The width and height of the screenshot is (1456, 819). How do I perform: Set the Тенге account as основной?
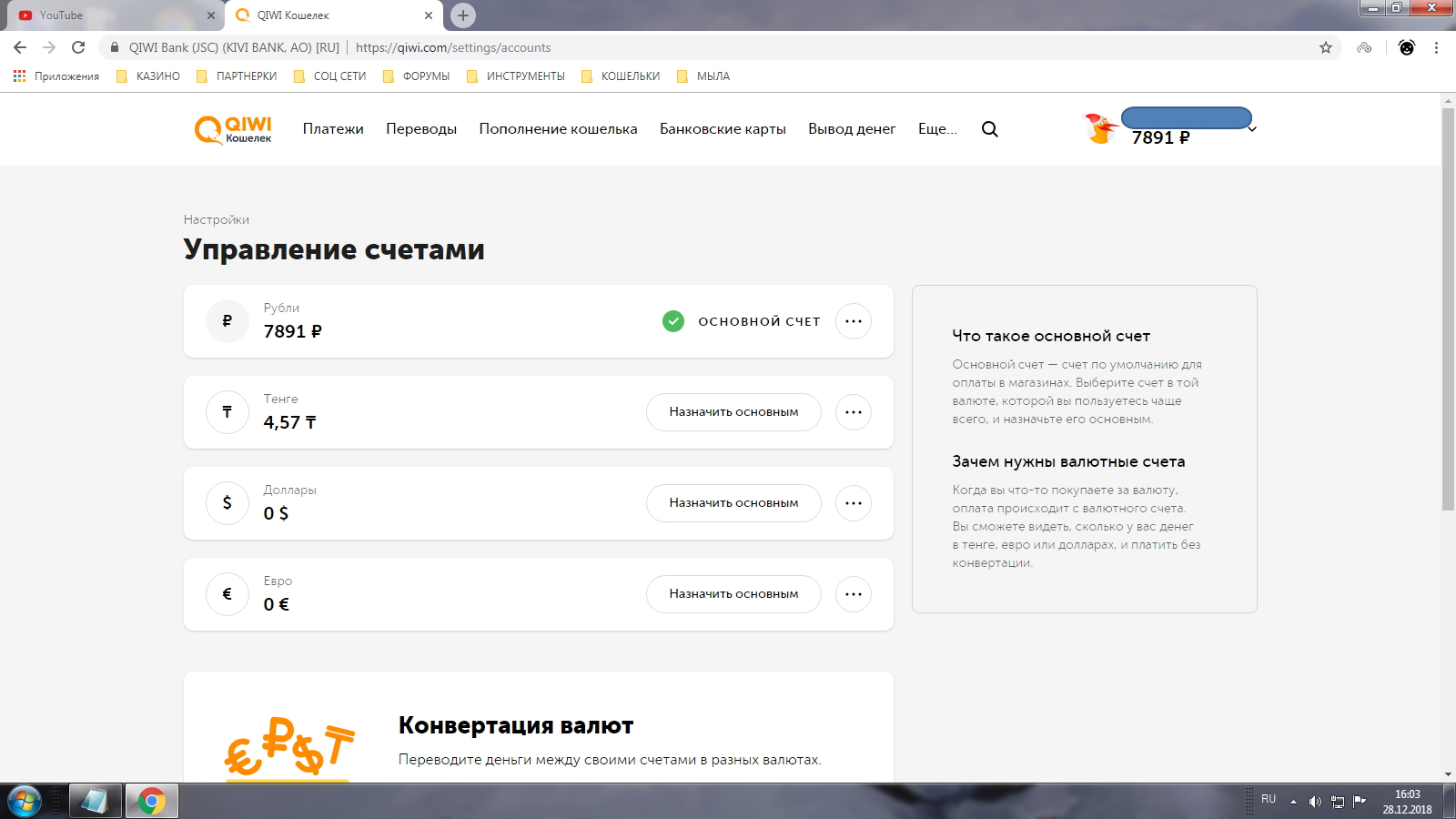(x=733, y=412)
